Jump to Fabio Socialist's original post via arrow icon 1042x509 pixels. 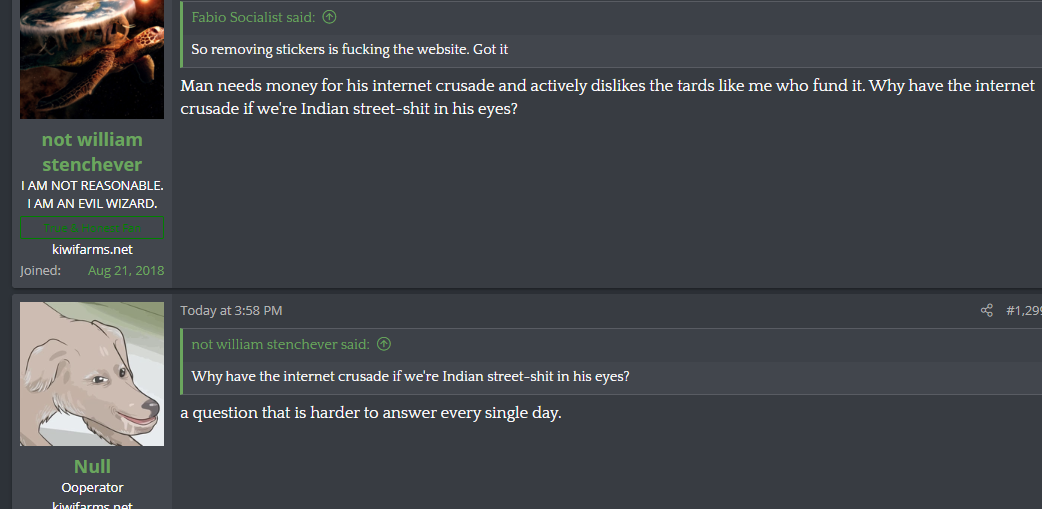tap(329, 17)
